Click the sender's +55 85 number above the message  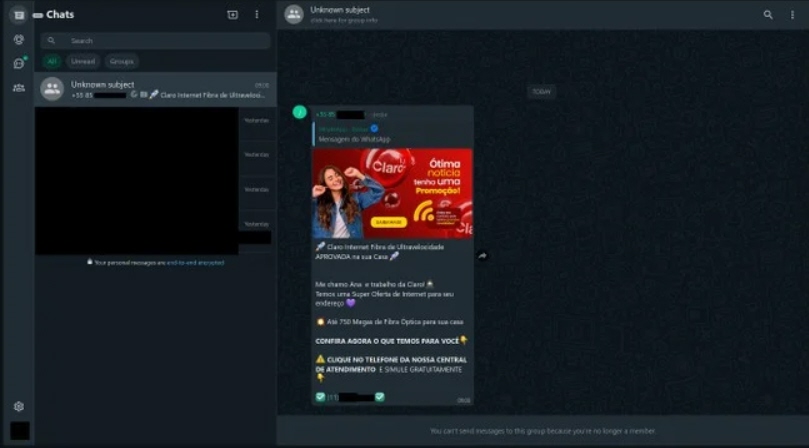click(340, 115)
